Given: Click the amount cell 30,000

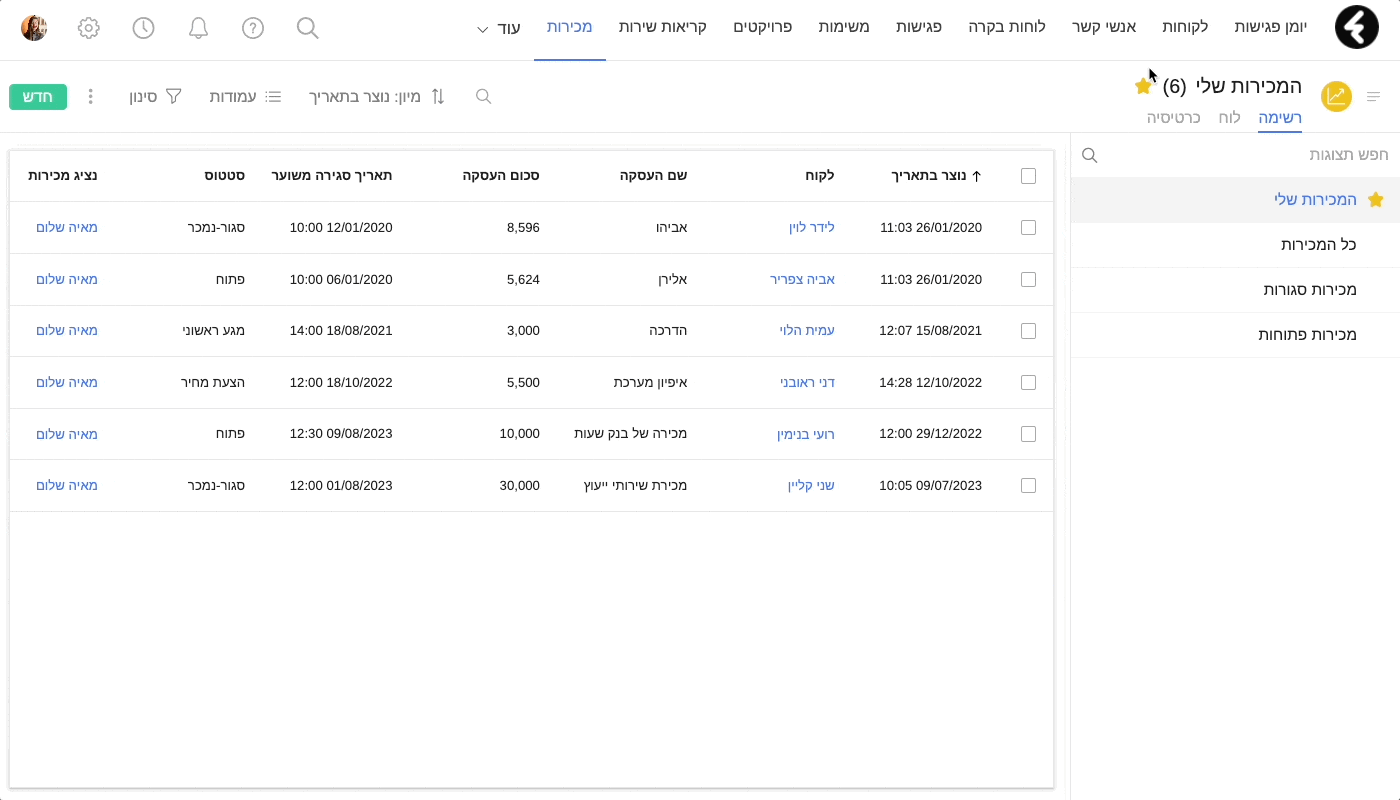Looking at the screenshot, I should (x=519, y=485).
